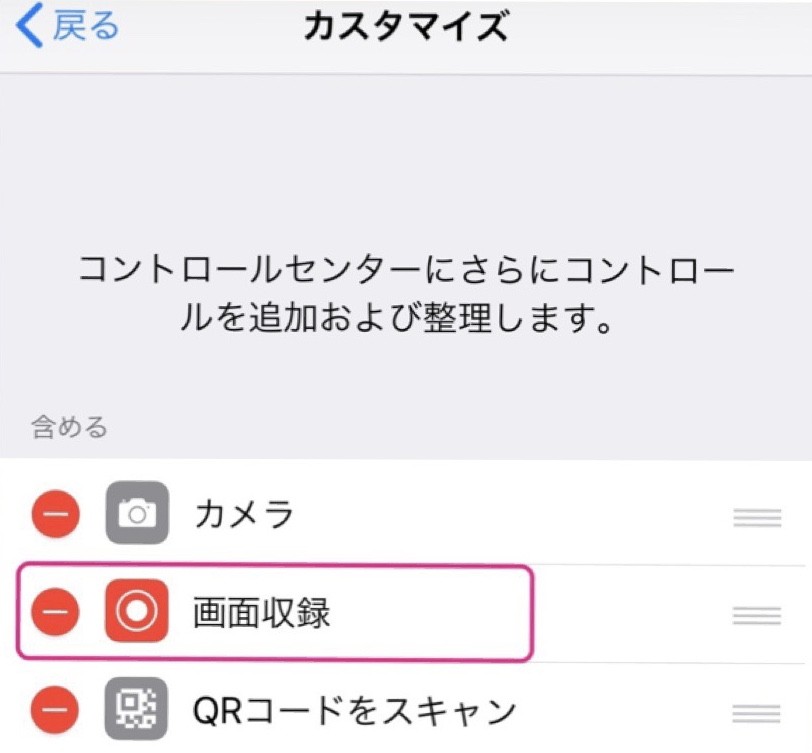The height and width of the screenshot is (753, 812).
Task: Go back via the 戻る link
Action: click(85, 28)
